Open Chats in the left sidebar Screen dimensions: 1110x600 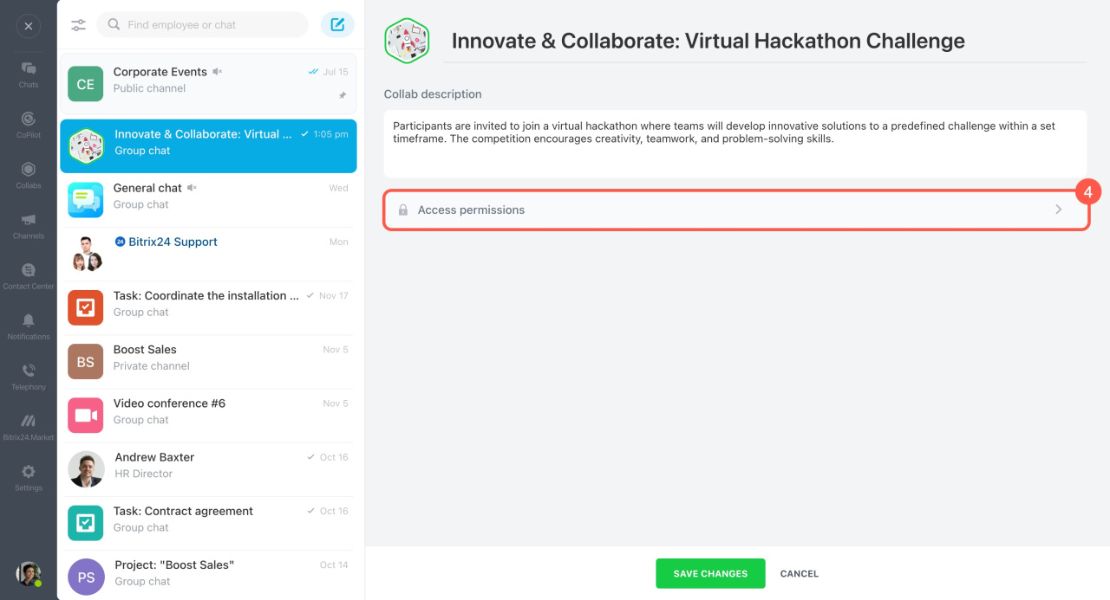tap(28, 74)
